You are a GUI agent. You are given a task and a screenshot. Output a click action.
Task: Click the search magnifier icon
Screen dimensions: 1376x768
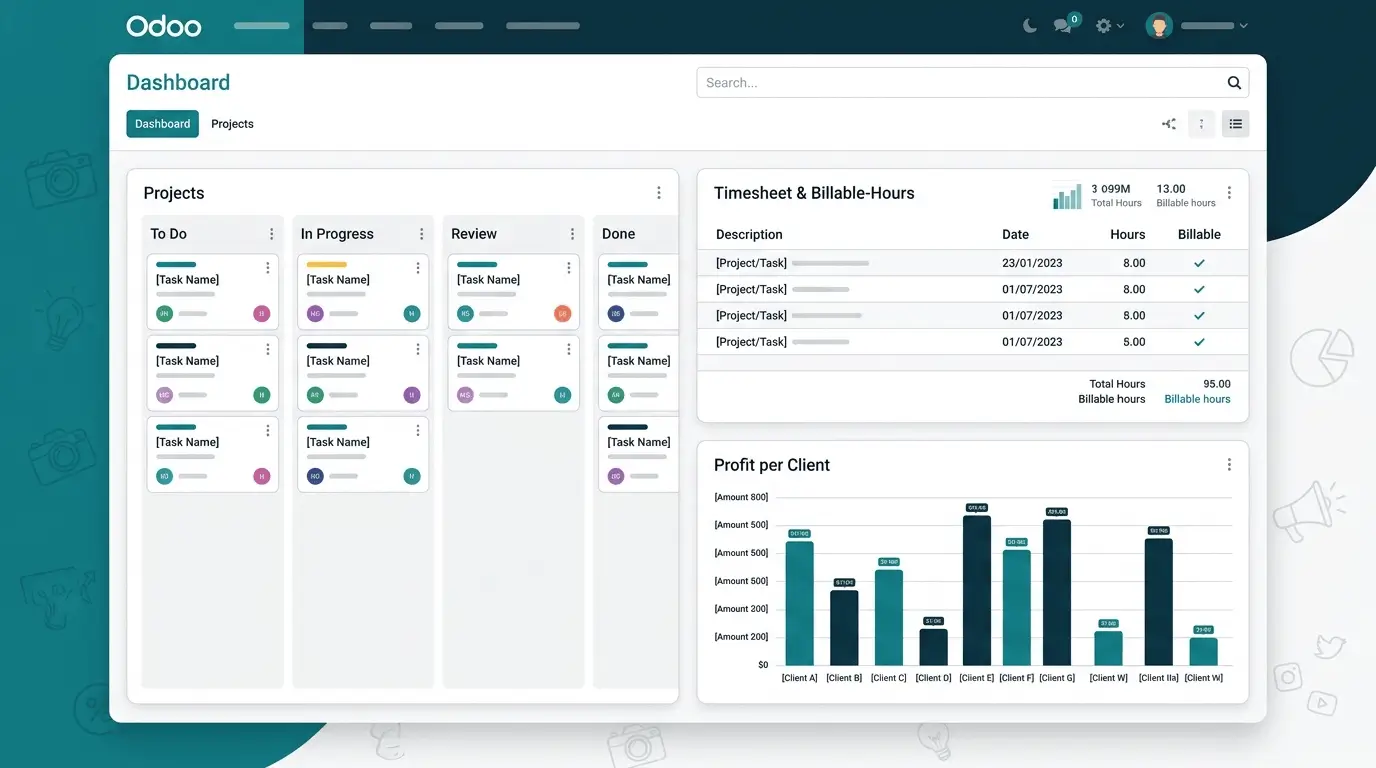pos(1234,83)
